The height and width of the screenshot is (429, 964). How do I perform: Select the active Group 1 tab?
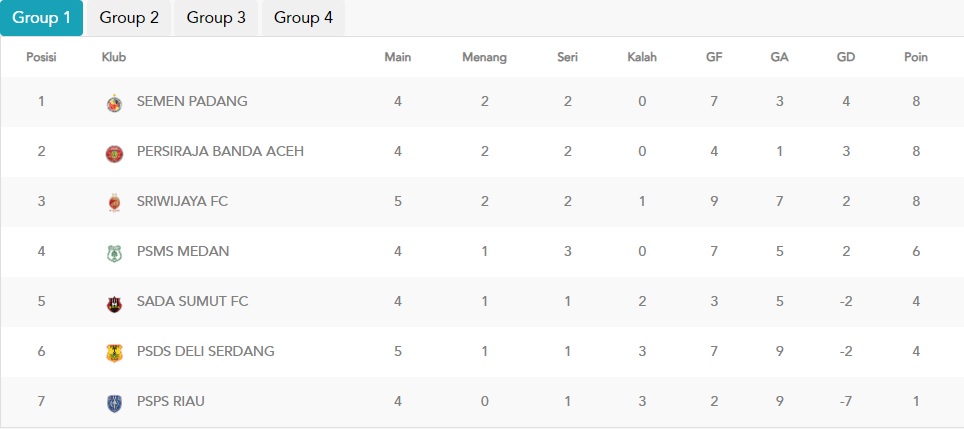coord(42,18)
